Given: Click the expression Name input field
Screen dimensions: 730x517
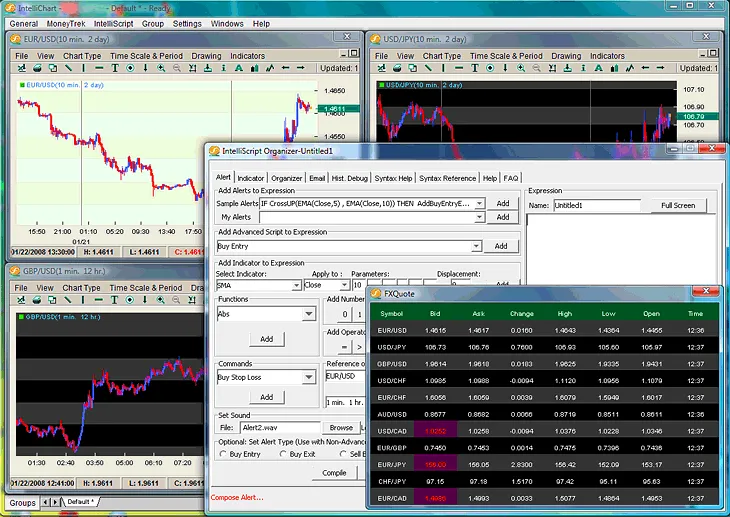Looking at the screenshot, I should (x=597, y=205).
